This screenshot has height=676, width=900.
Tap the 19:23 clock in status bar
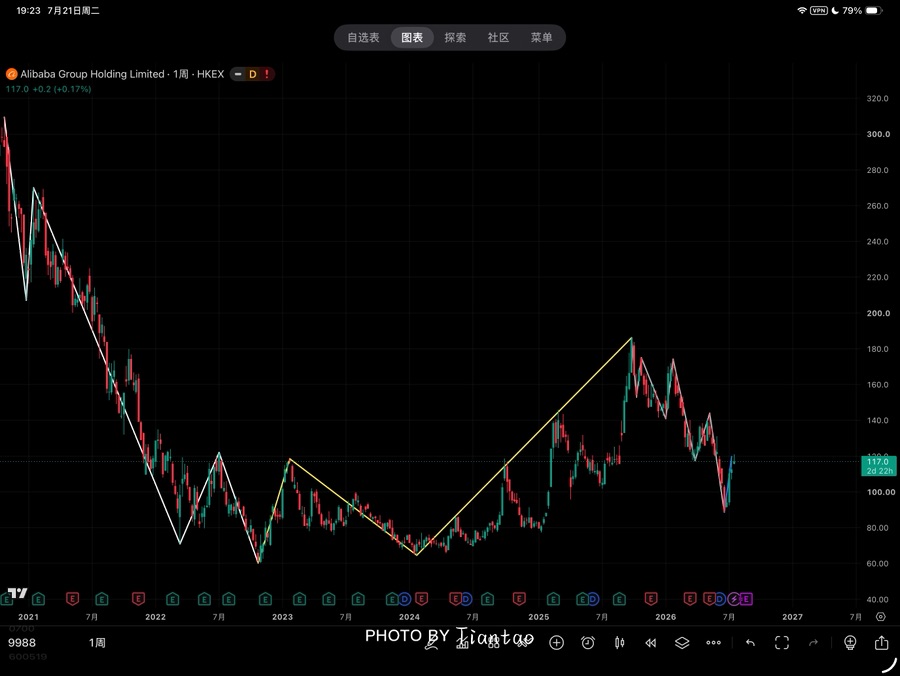[x=28, y=10]
